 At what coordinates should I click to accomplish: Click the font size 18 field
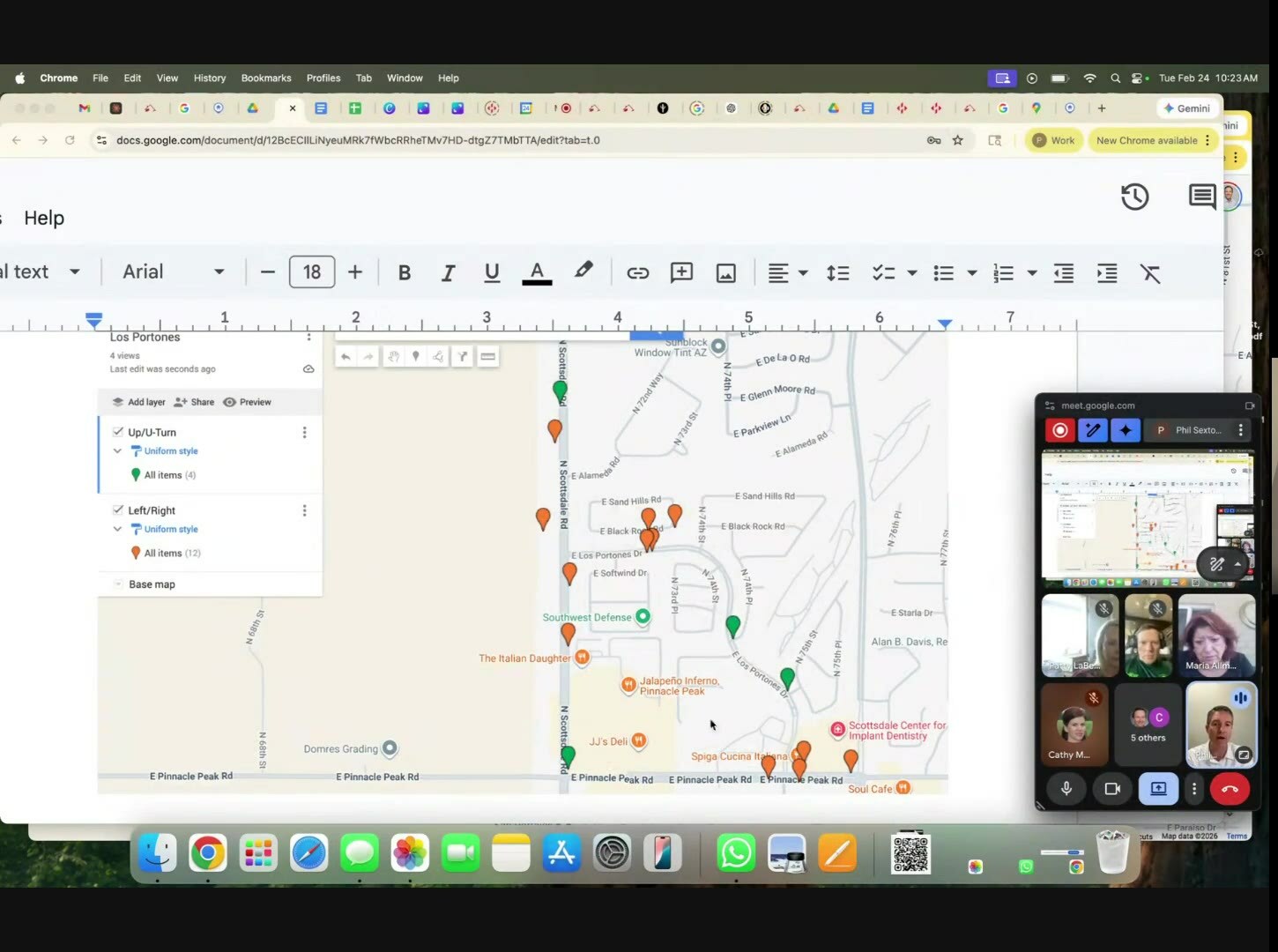coord(312,272)
